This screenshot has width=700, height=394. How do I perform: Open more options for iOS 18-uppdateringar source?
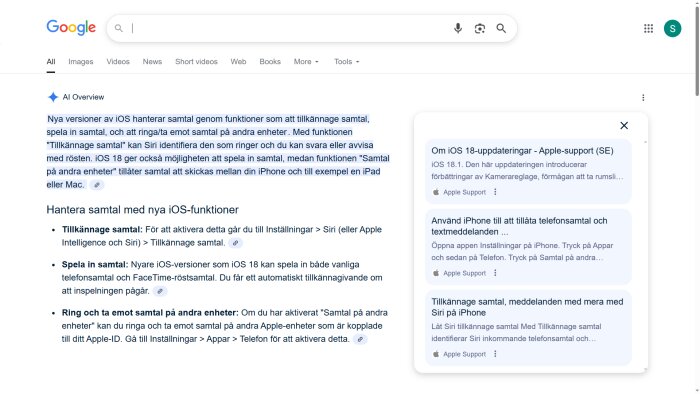coord(495,192)
